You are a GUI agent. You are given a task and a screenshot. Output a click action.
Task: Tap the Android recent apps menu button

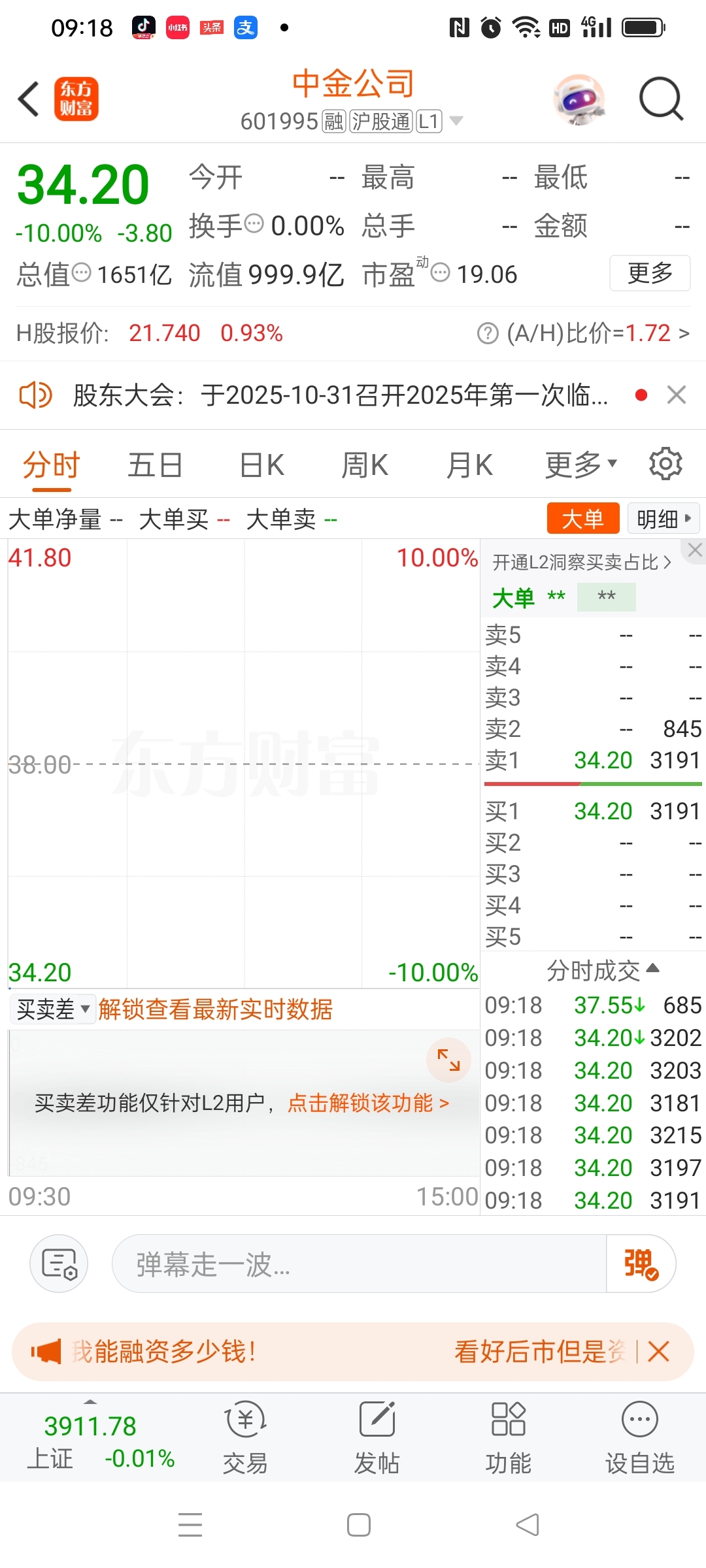[x=190, y=1525]
